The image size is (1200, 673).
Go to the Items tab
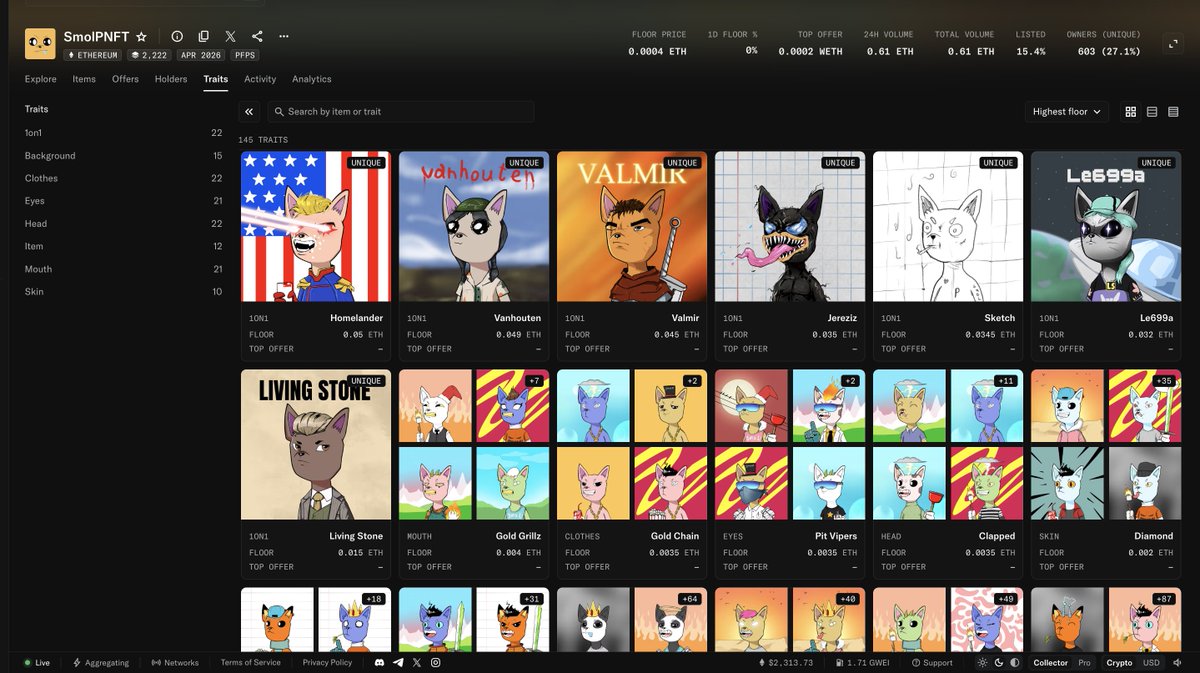pos(84,79)
